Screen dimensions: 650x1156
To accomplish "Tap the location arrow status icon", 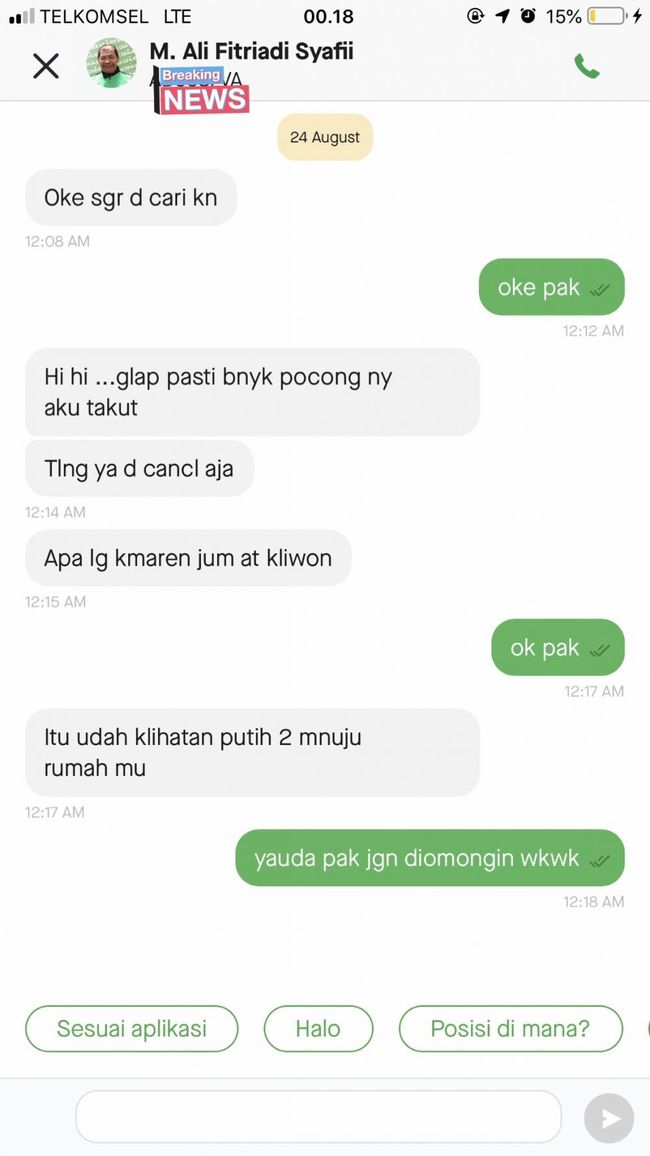I will (503, 15).
